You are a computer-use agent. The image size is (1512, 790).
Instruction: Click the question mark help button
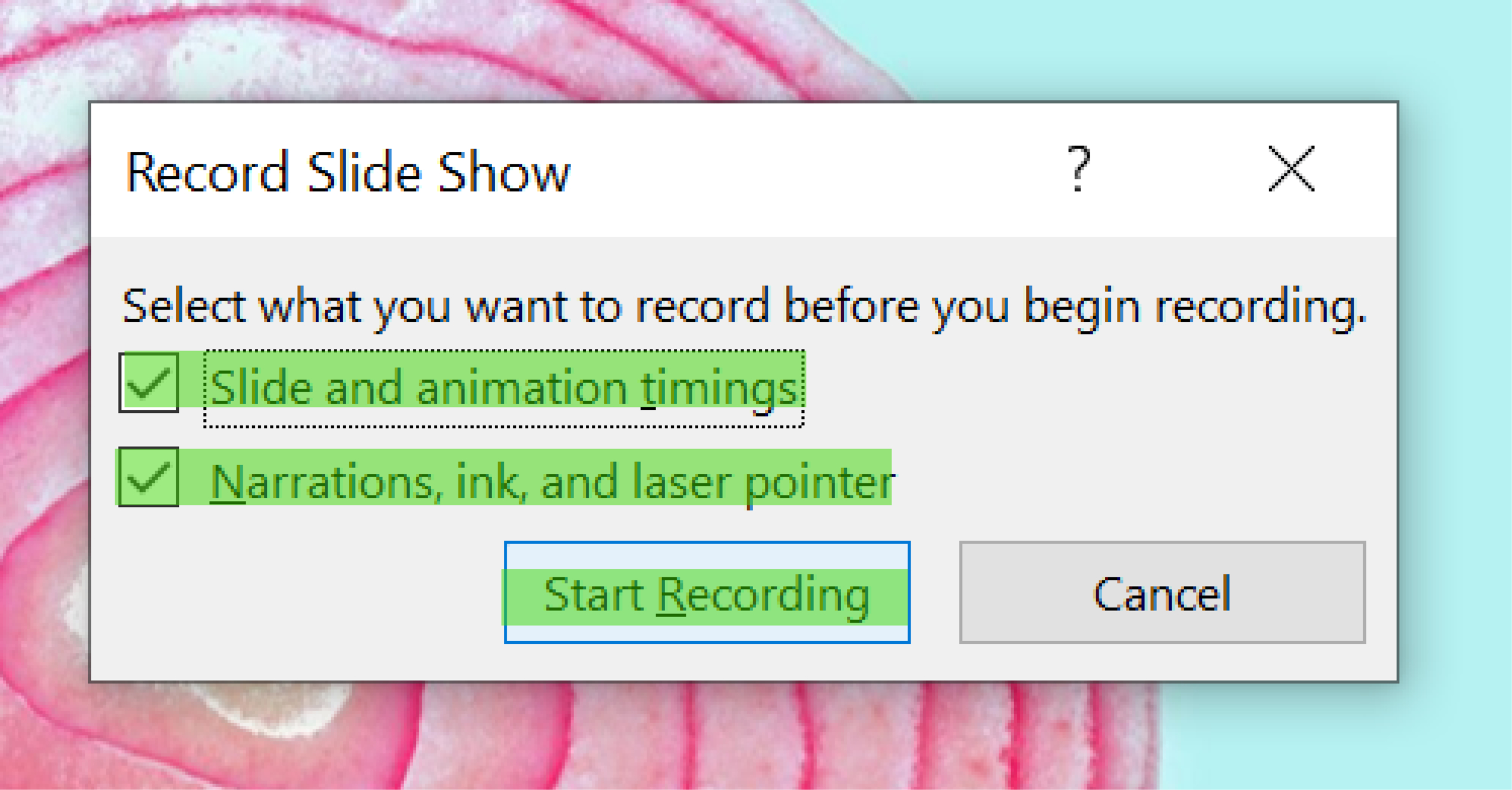pos(1078,169)
